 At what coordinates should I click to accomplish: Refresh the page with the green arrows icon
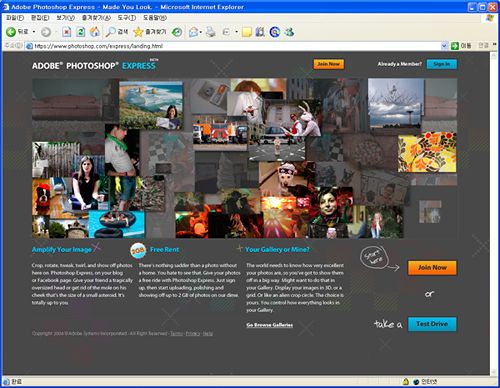point(80,32)
